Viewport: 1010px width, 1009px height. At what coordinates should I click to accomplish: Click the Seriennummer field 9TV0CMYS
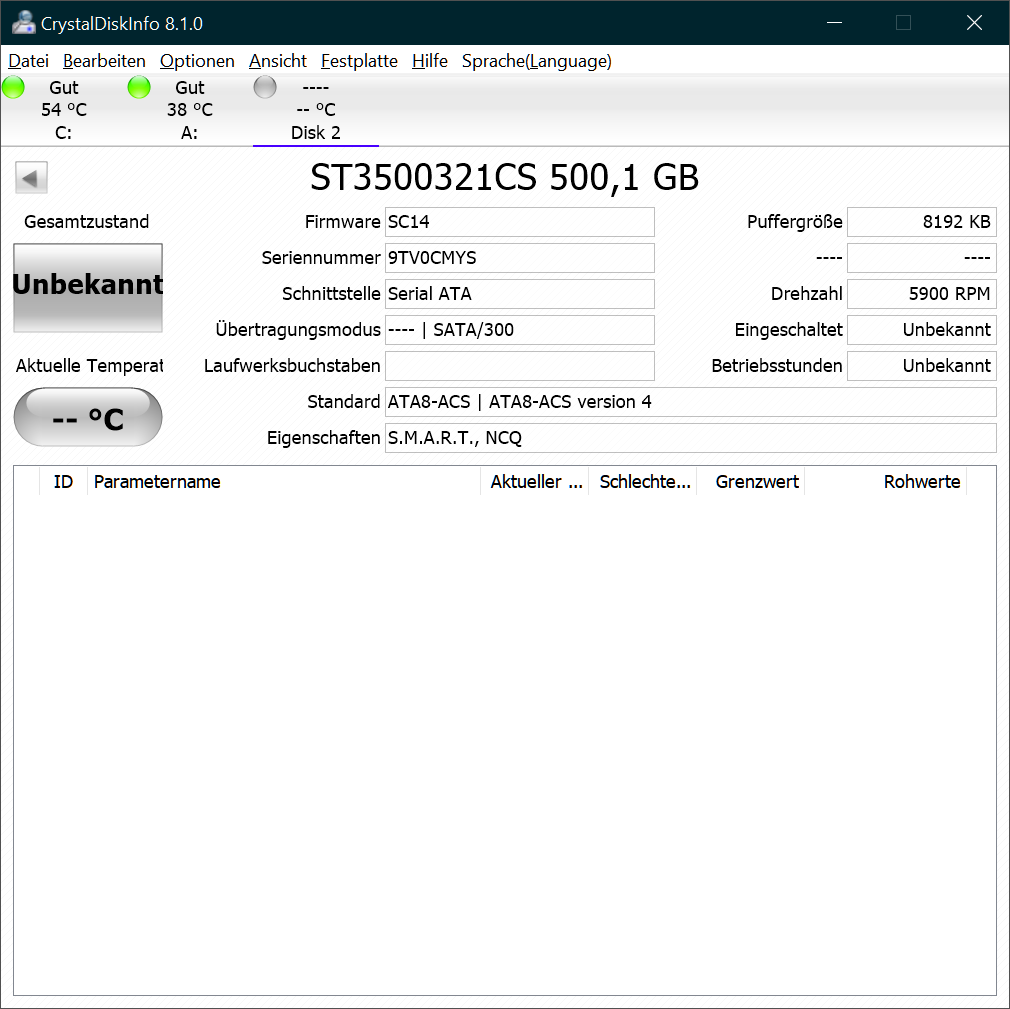point(520,258)
